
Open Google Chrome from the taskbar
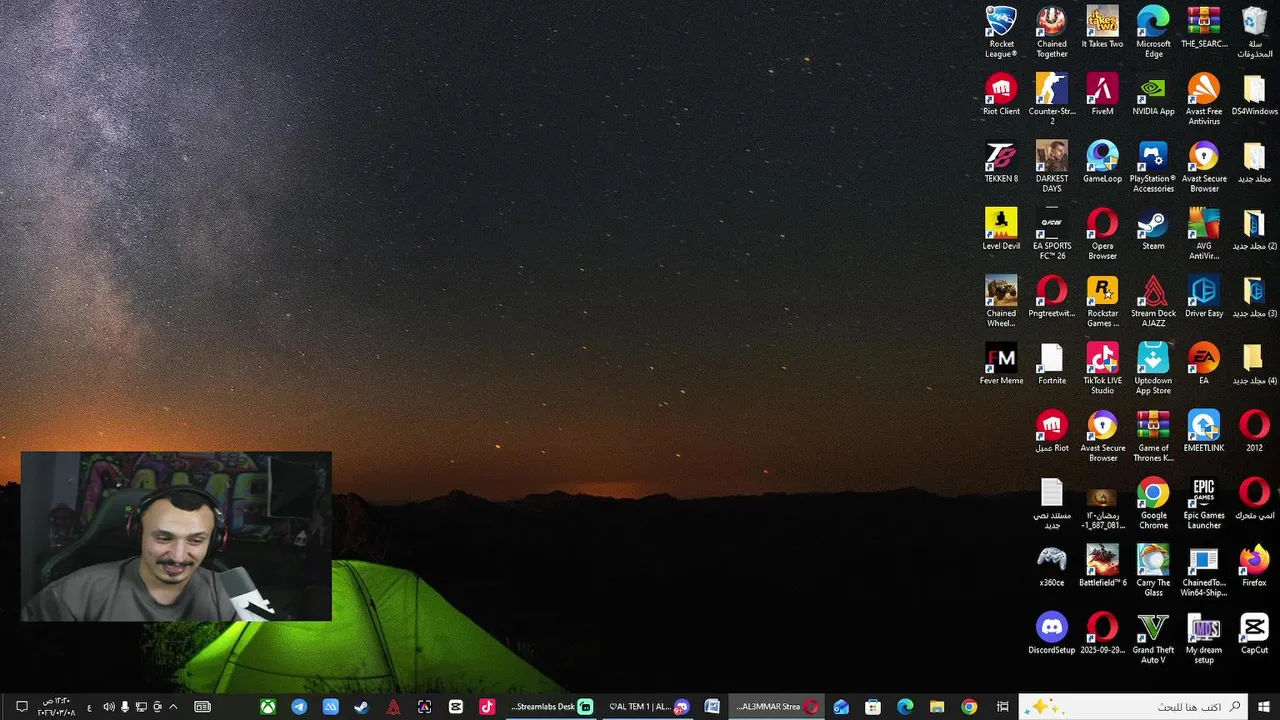pos(969,707)
